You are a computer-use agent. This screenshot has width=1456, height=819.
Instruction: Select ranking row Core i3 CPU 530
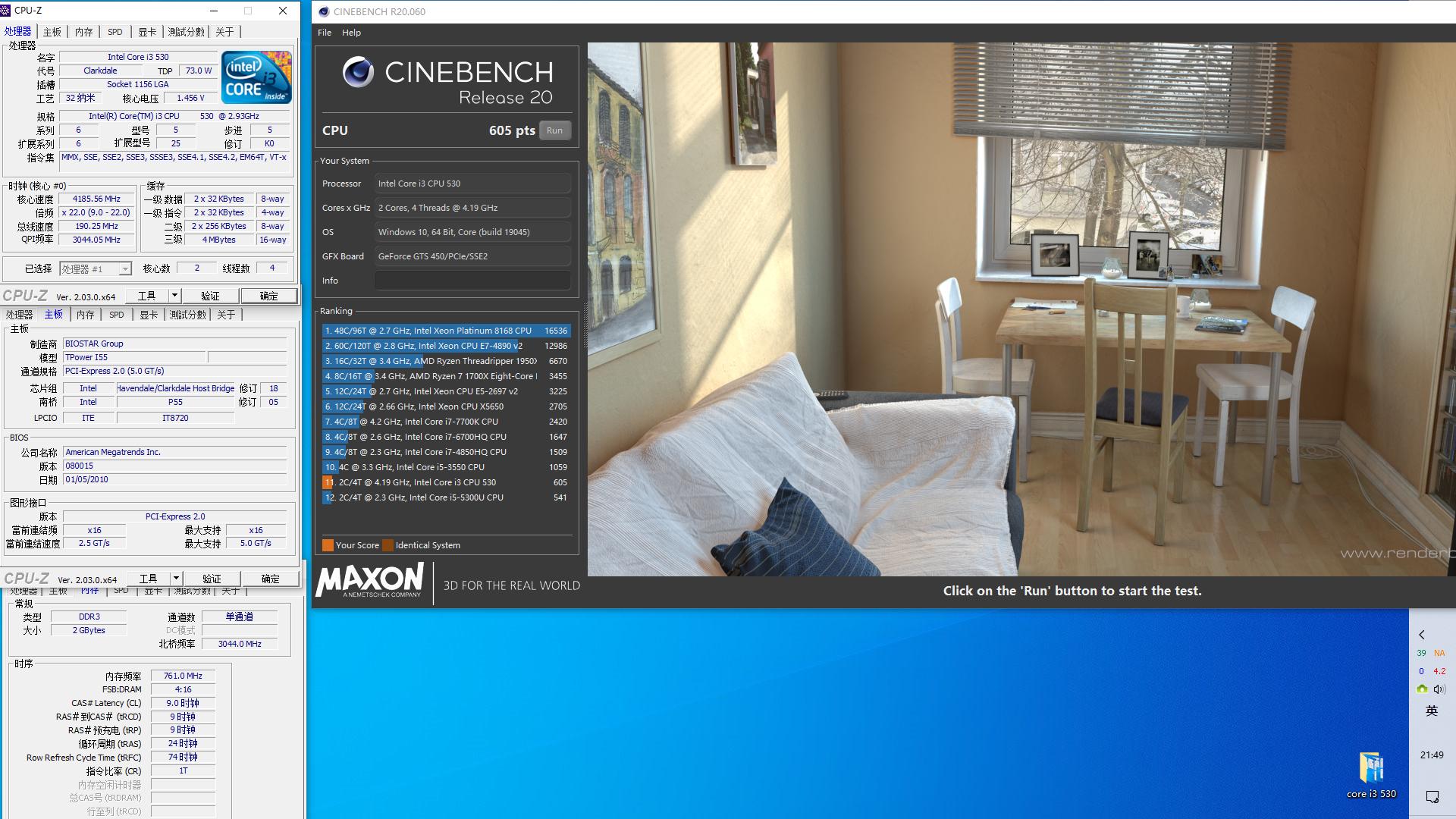click(446, 482)
